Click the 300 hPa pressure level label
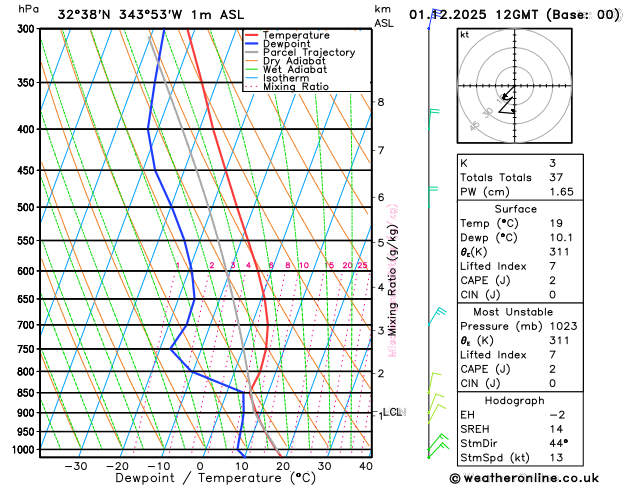629x486 pixels. tap(28, 29)
